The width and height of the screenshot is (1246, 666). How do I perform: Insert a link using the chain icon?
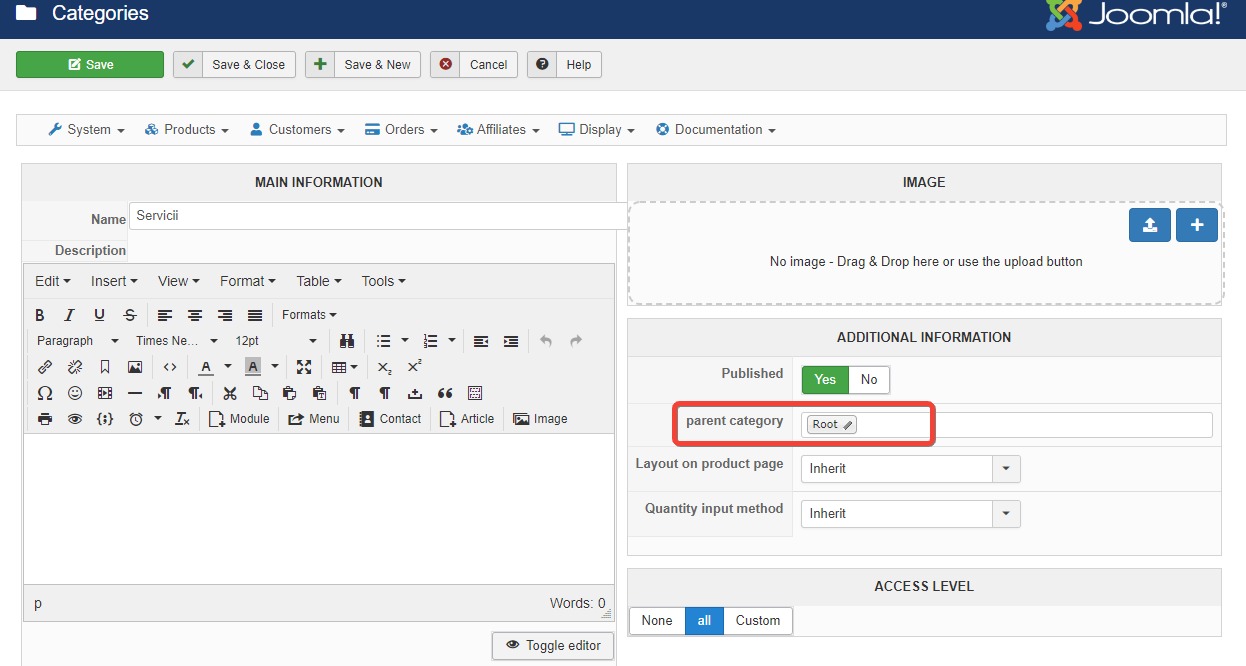45,367
